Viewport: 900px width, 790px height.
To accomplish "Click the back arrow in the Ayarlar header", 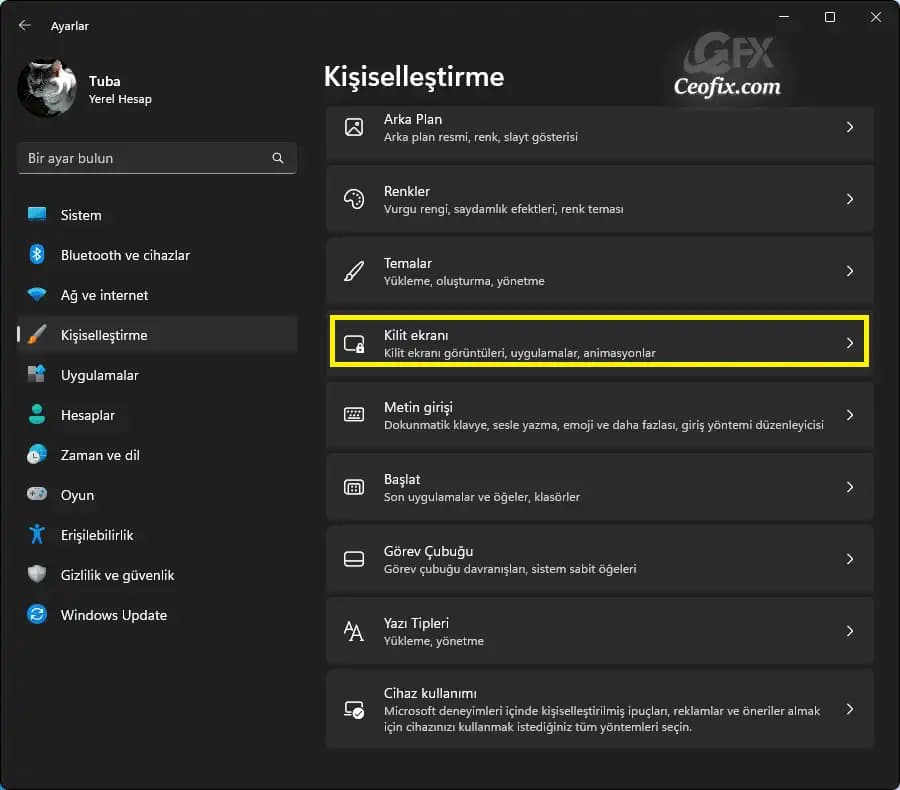I will 25,25.
